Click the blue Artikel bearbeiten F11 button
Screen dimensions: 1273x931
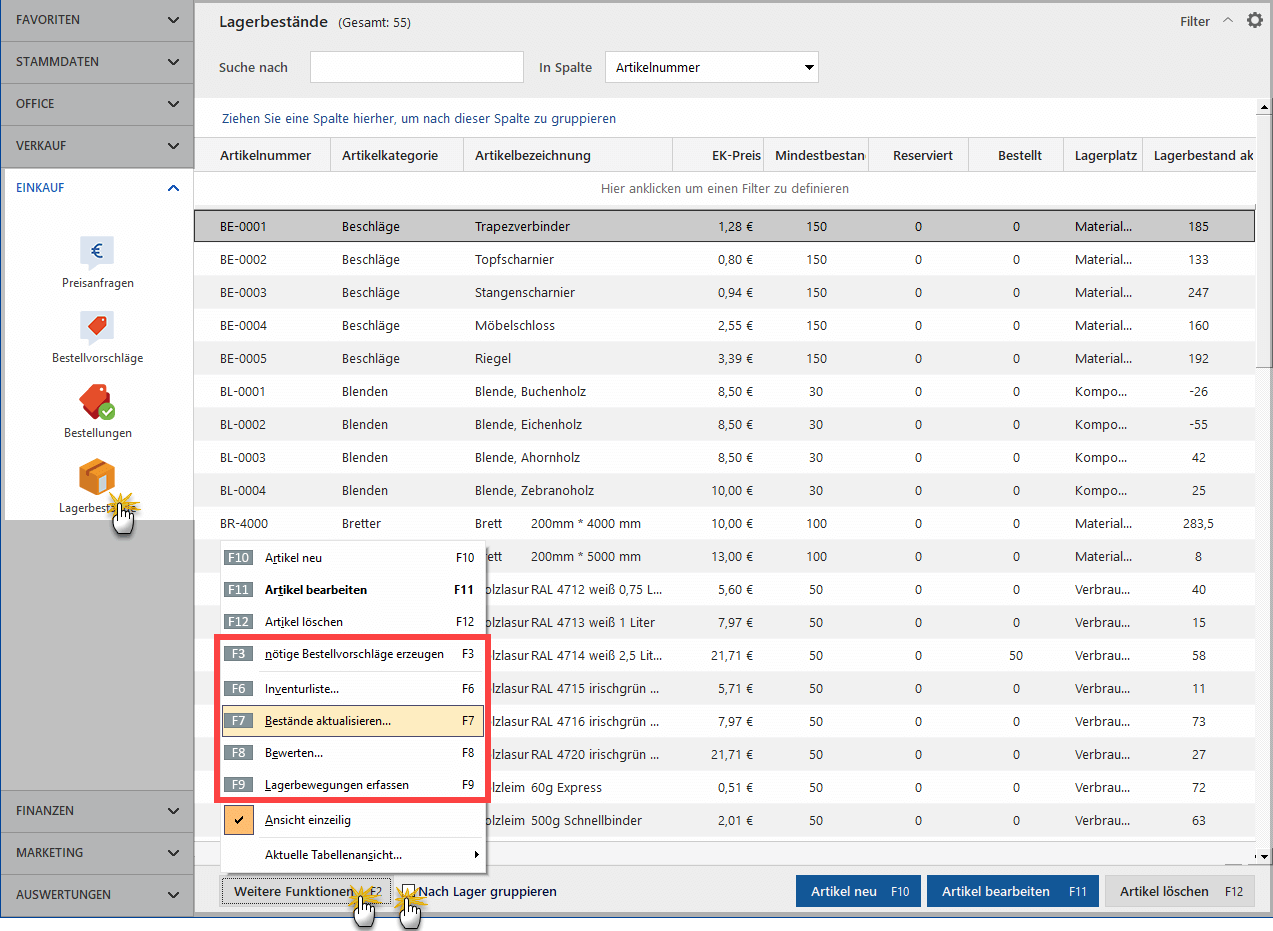pos(1013,891)
